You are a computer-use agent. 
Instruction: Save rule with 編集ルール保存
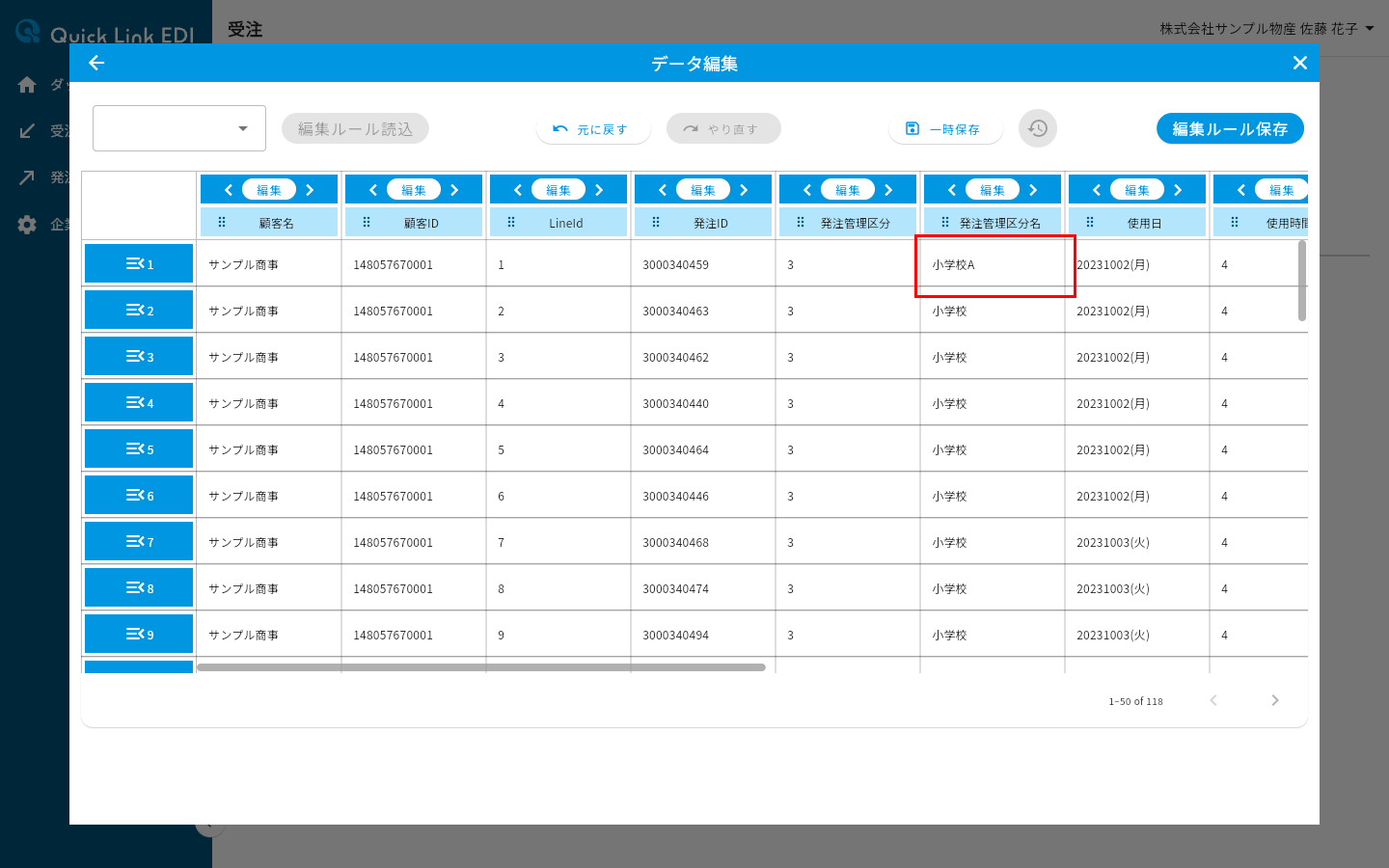pos(1230,128)
